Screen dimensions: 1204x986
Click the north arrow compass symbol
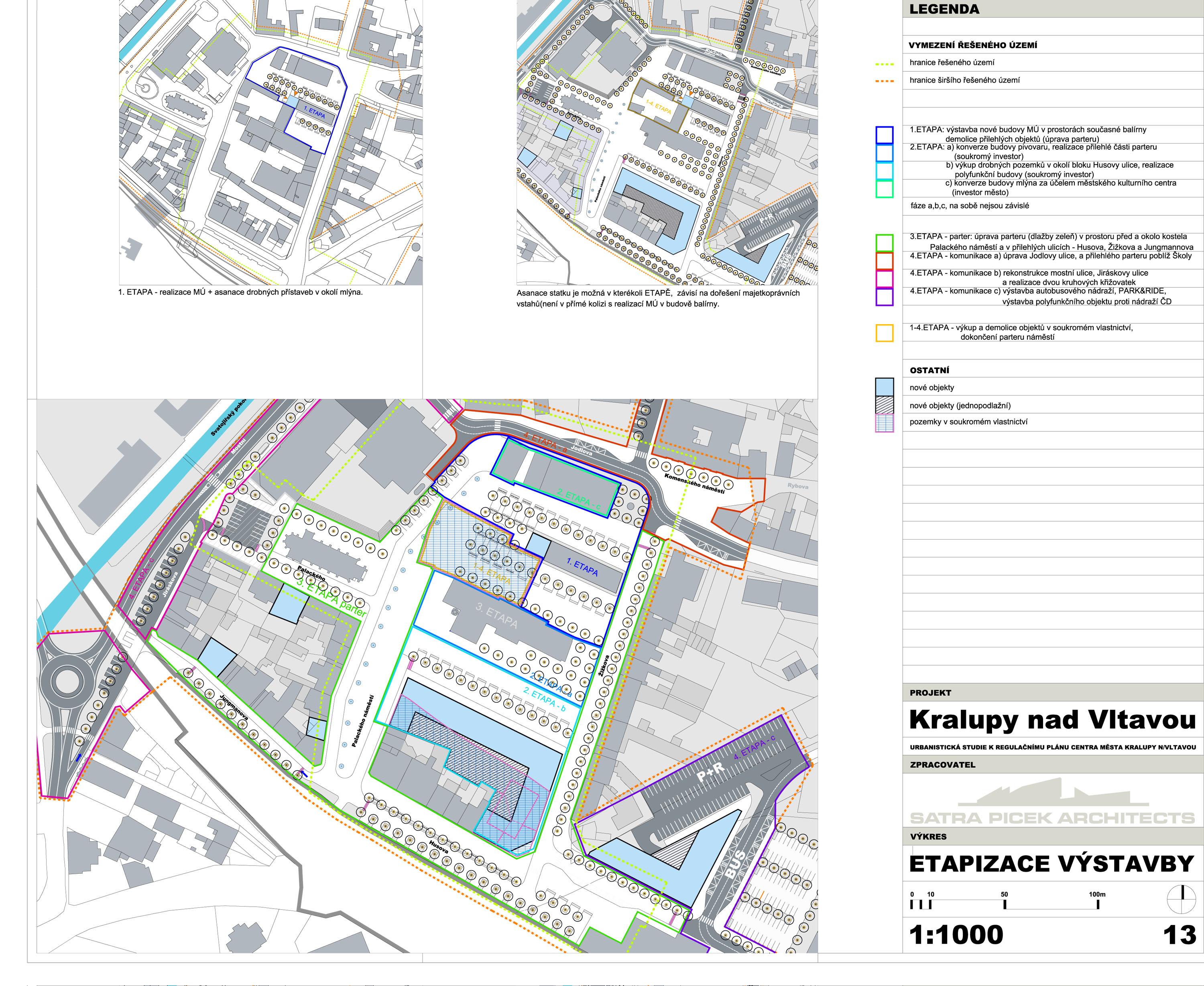click(1181, 900)
